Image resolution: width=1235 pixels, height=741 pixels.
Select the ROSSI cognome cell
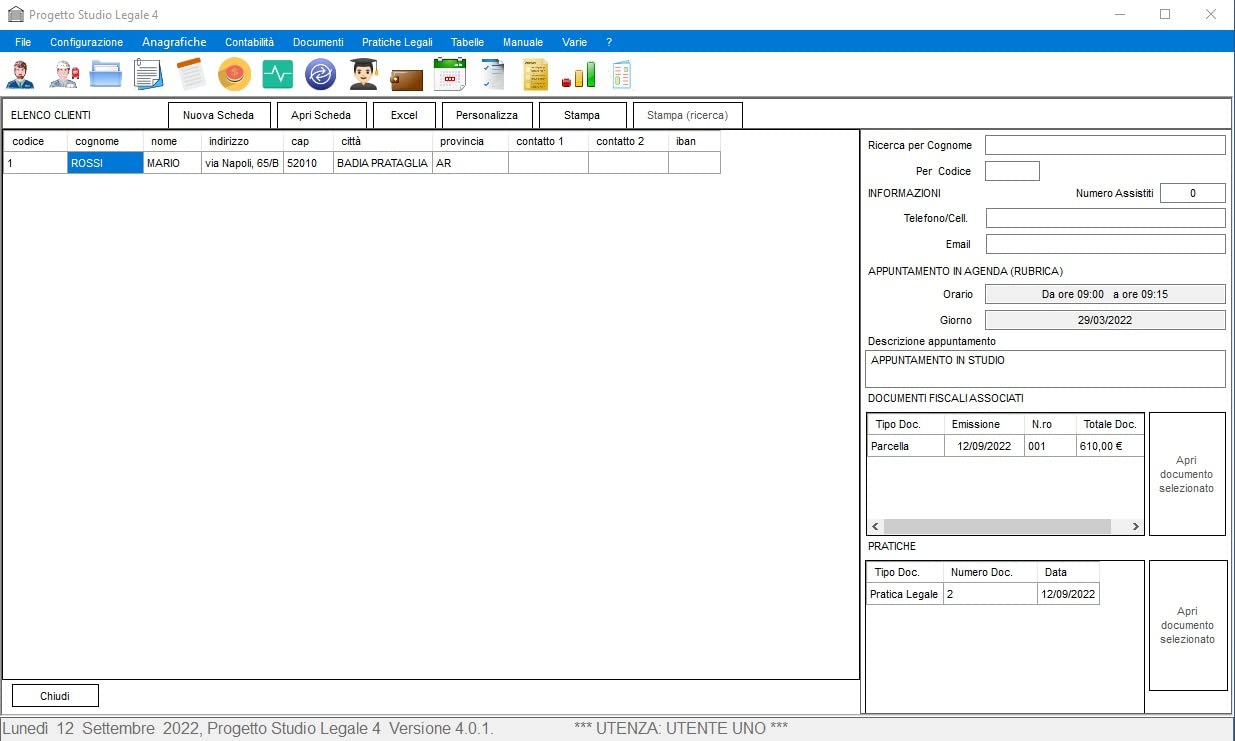[105, 163]
